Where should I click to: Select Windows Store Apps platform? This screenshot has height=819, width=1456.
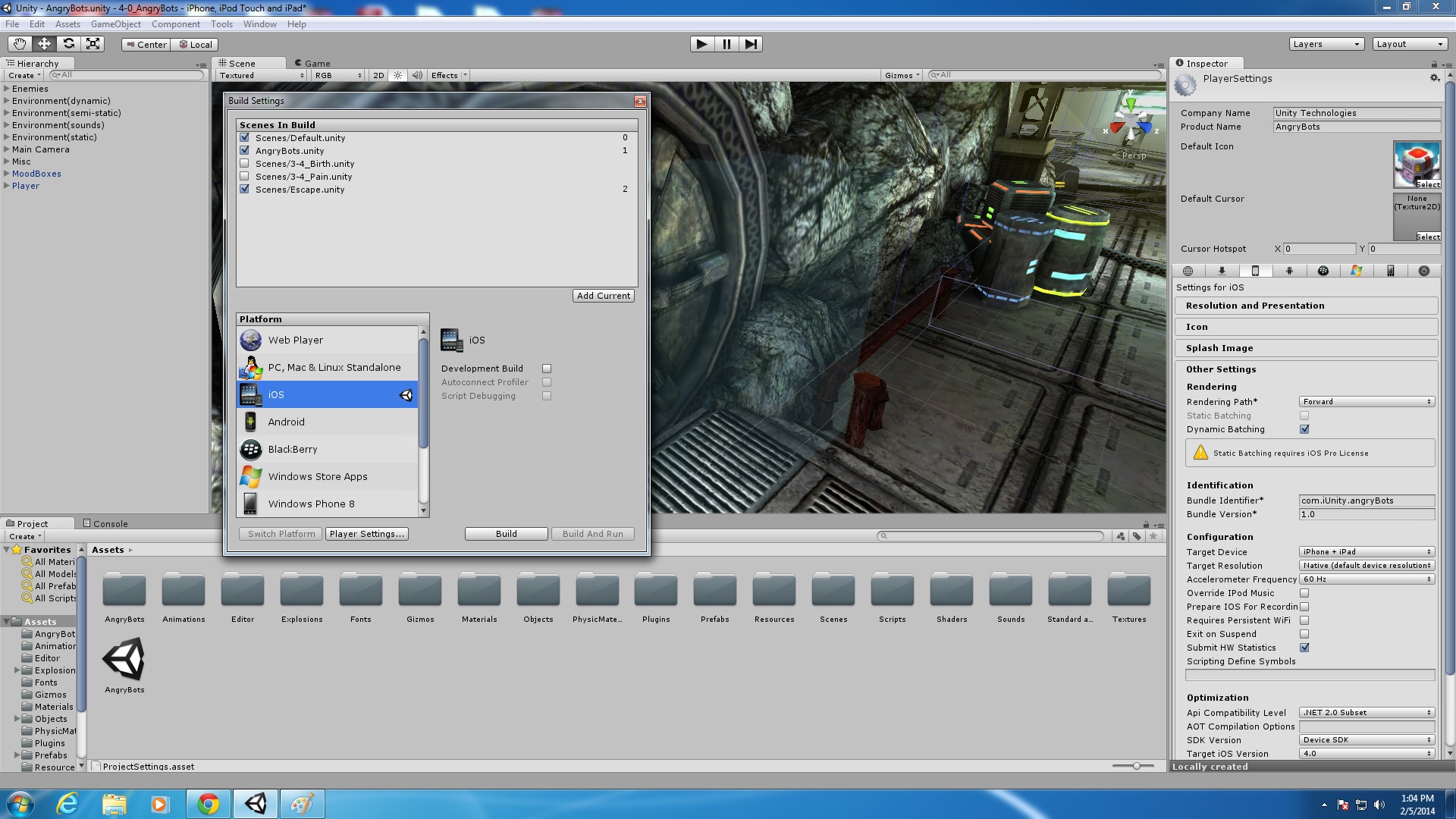(328, 476)
